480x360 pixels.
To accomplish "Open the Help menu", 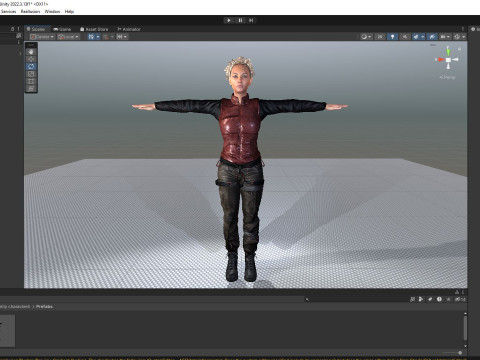I will click(69, 11).
